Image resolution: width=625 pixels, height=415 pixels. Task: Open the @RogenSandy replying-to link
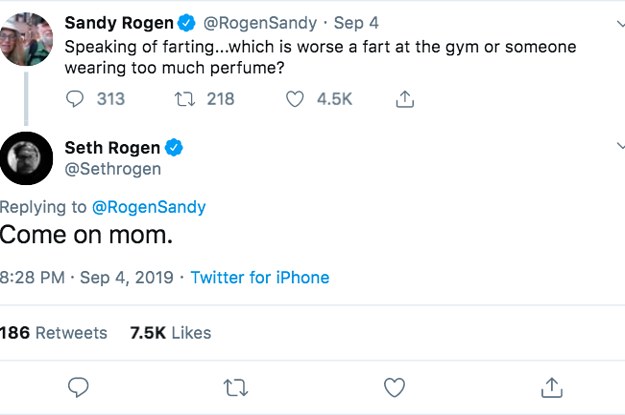[x=148, y=207]
